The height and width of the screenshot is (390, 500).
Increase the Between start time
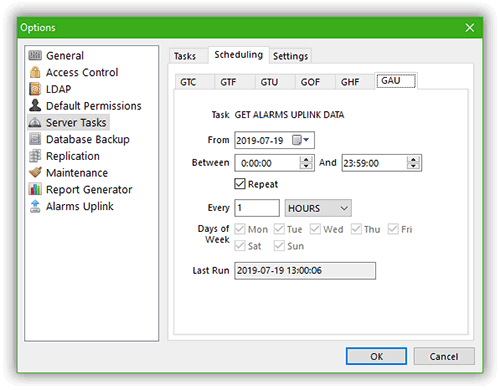coord(306,160)
